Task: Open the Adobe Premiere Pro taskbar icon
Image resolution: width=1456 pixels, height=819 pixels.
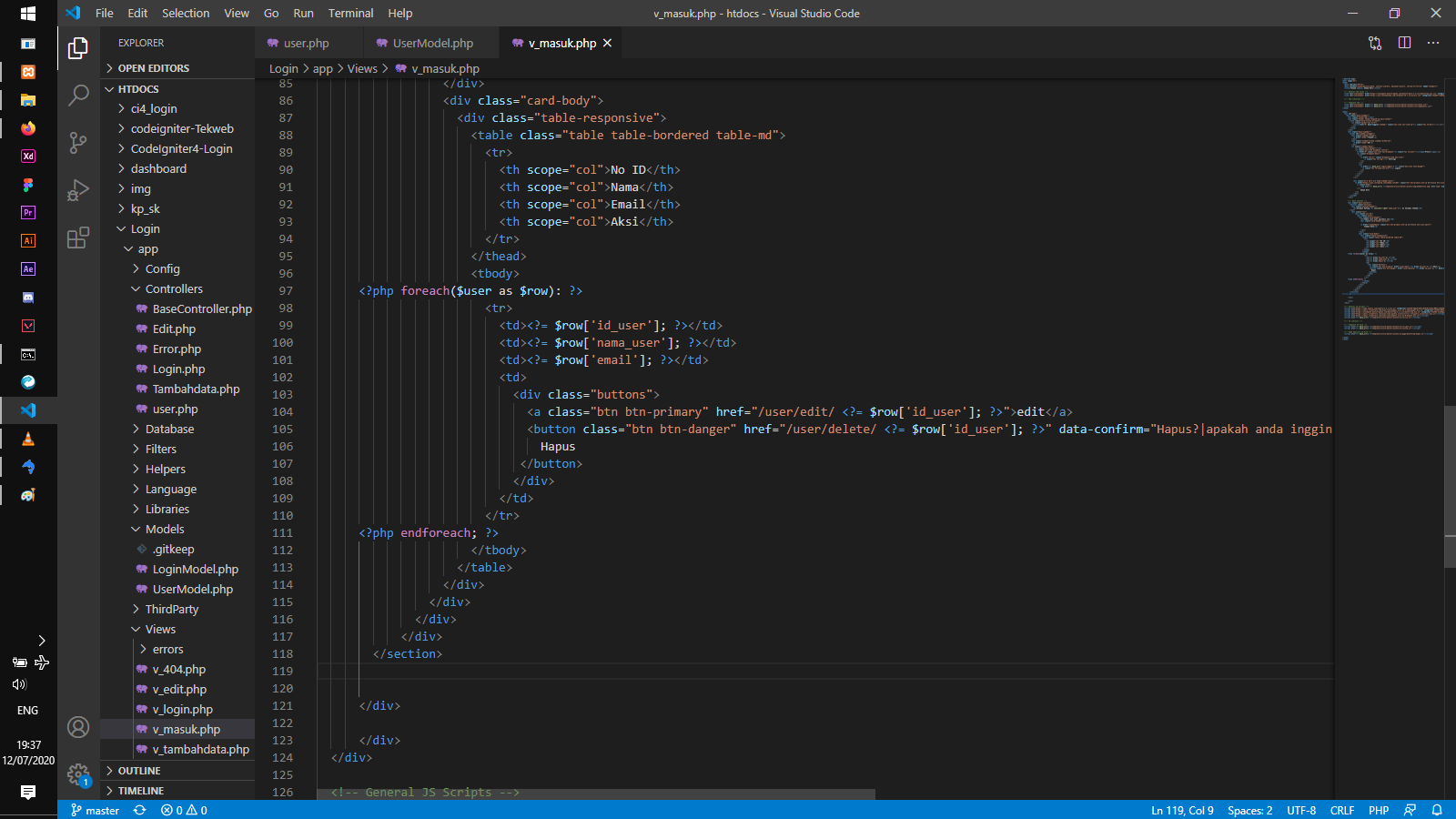Action: [28, 213]
